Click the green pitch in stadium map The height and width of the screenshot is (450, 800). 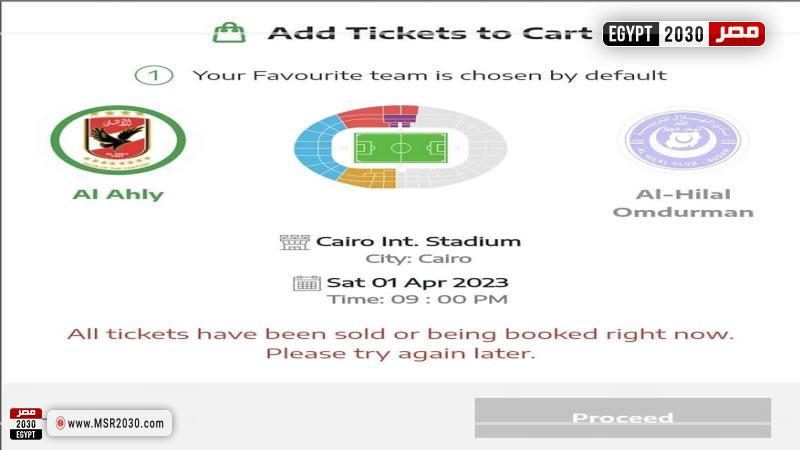[401, 148]
